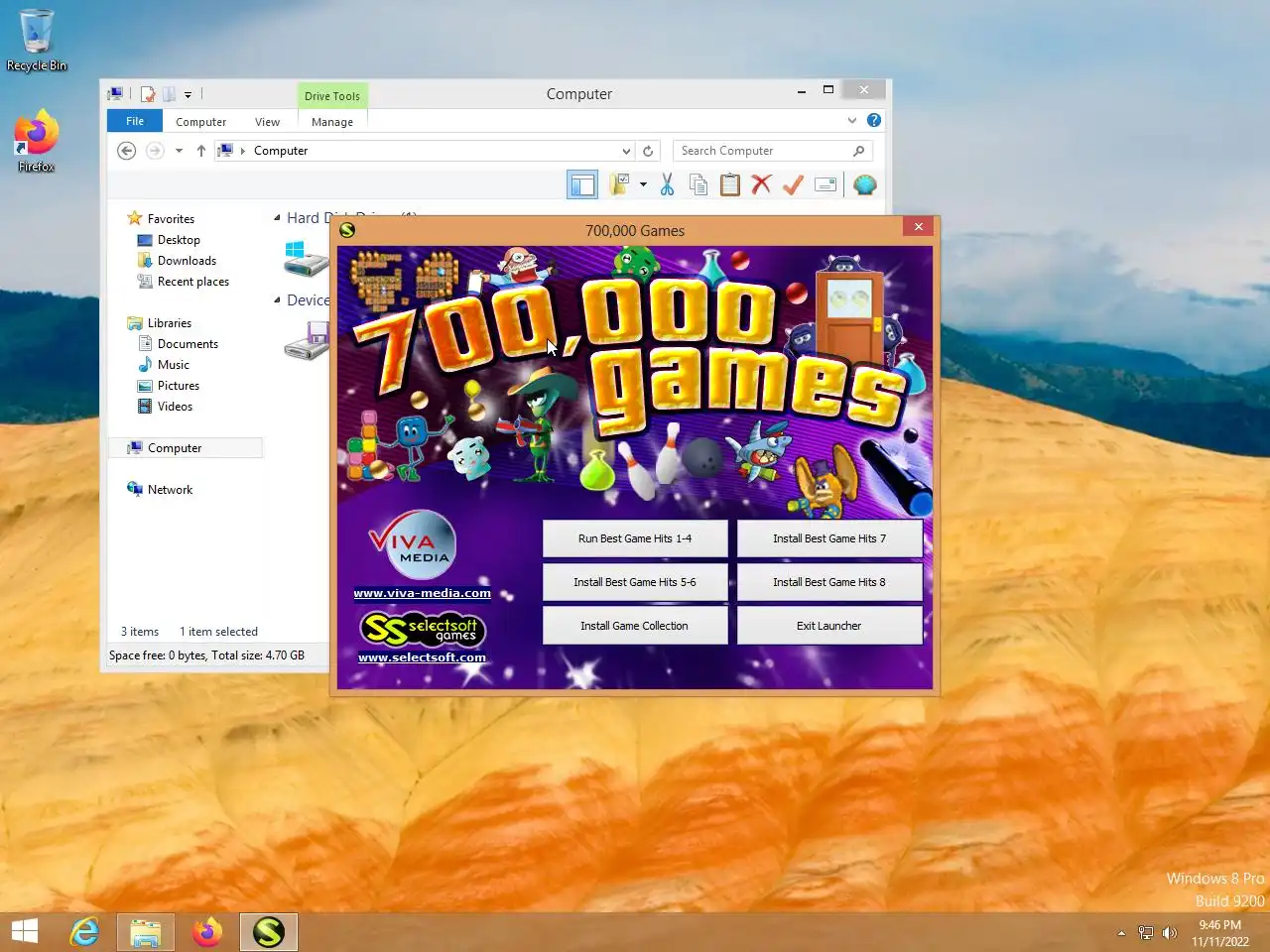Open the www.viva-media.com link
1270x952 pixels.
(422, 593)
